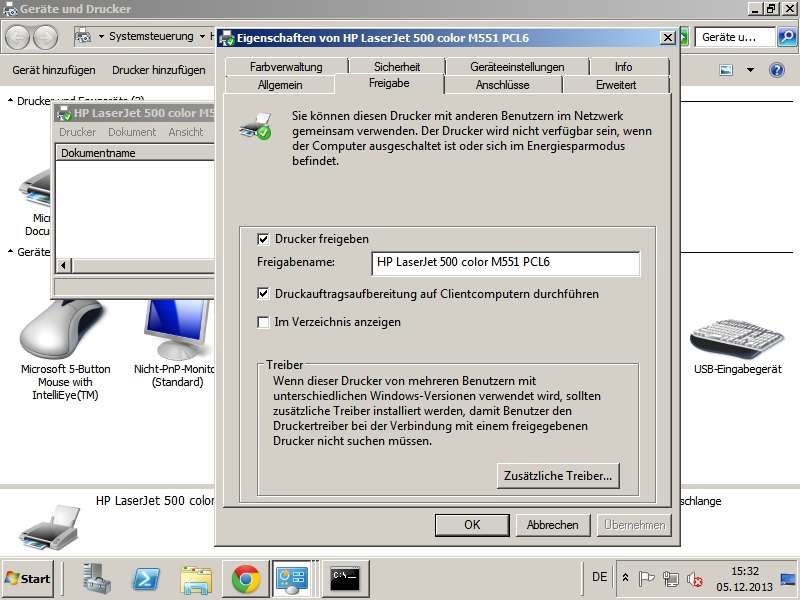
Task: Switch to the Allgemein tab
Action: coord(280,85)
